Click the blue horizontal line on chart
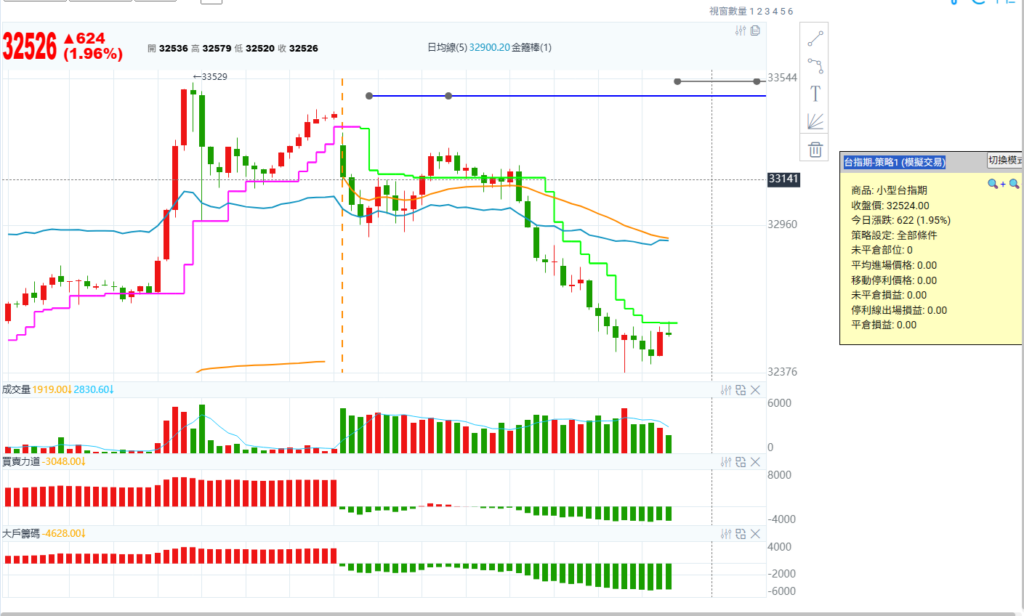 600,96
